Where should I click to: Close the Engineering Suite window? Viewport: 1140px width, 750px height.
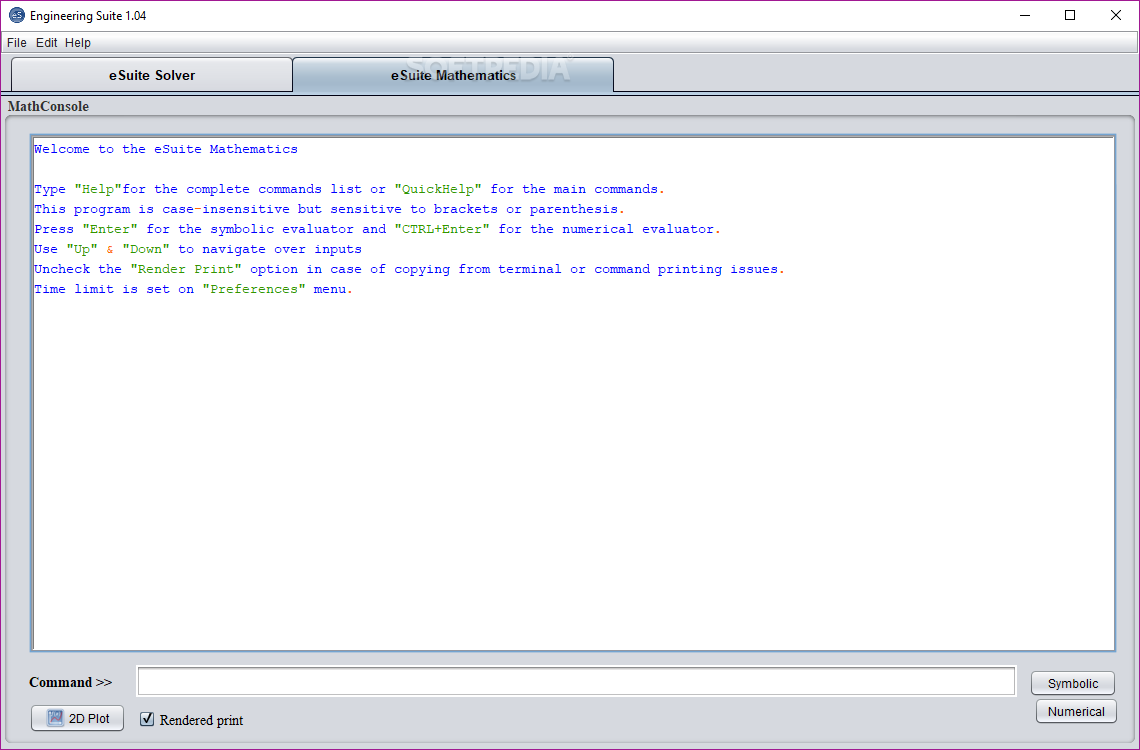coord(1116,15)
